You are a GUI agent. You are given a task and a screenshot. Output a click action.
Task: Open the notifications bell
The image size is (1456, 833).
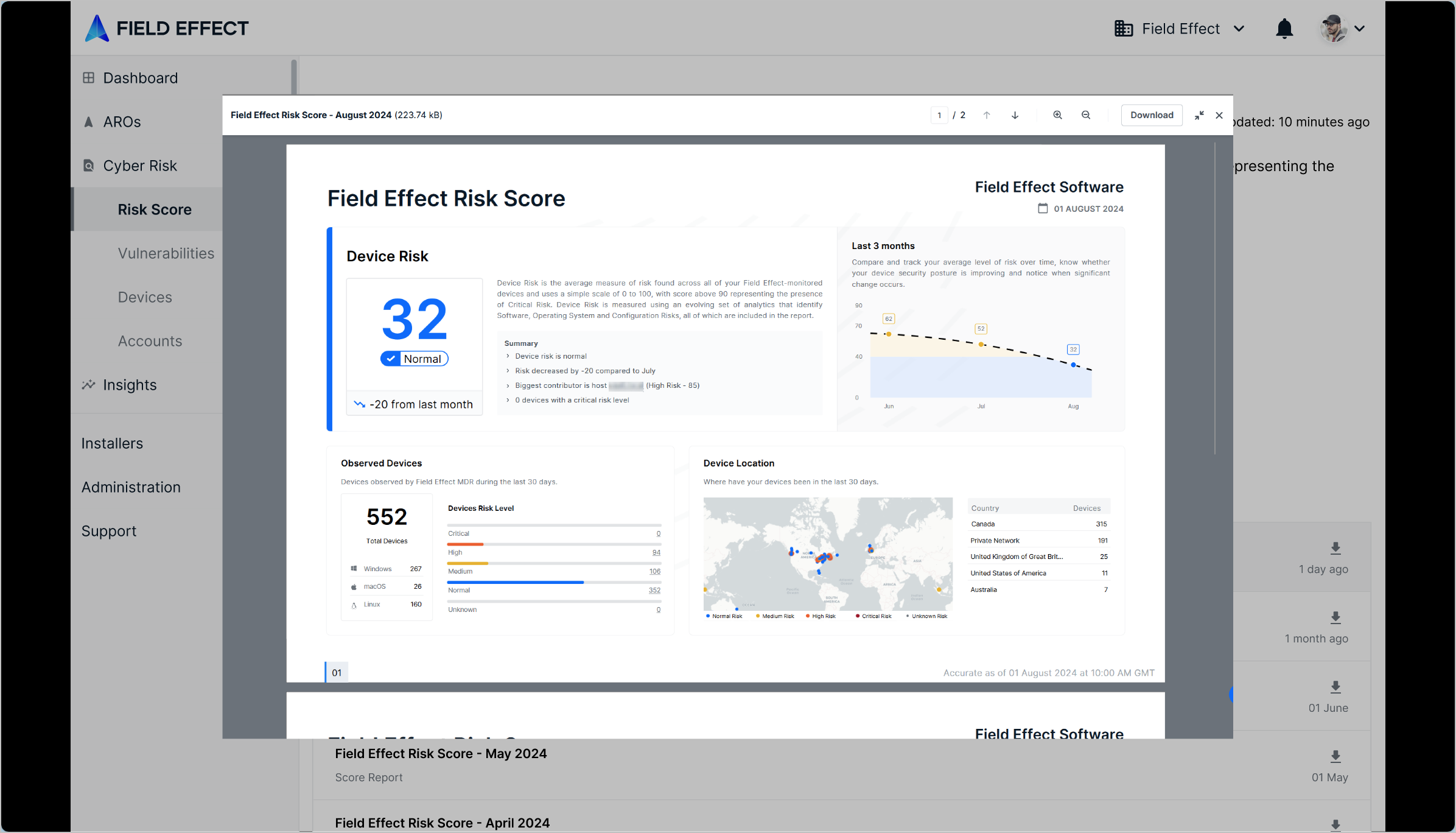tap(1284, 29)
